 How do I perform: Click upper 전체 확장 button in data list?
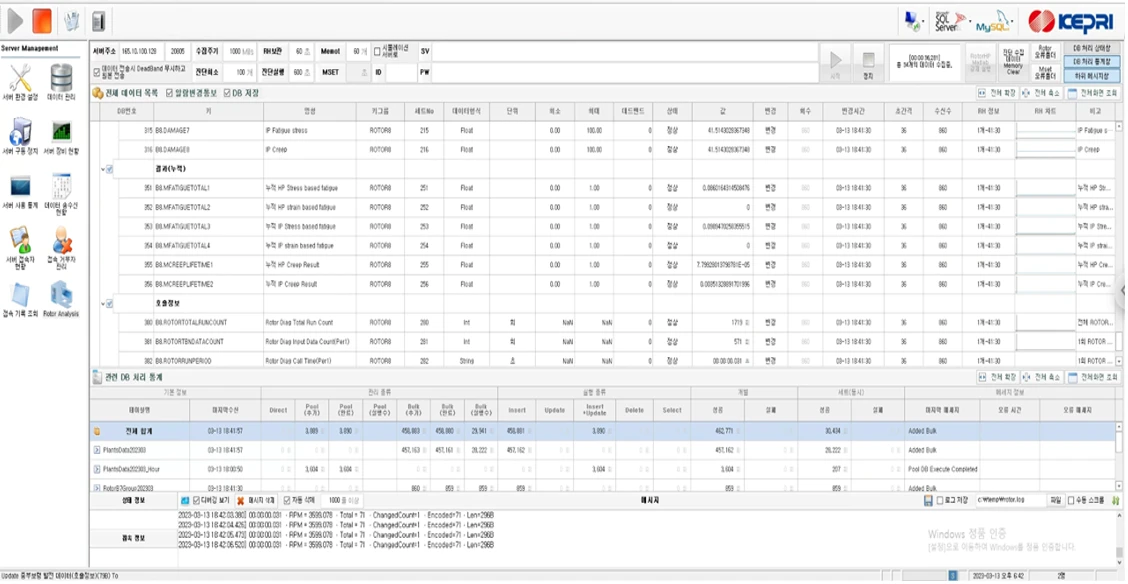(997, 93)
